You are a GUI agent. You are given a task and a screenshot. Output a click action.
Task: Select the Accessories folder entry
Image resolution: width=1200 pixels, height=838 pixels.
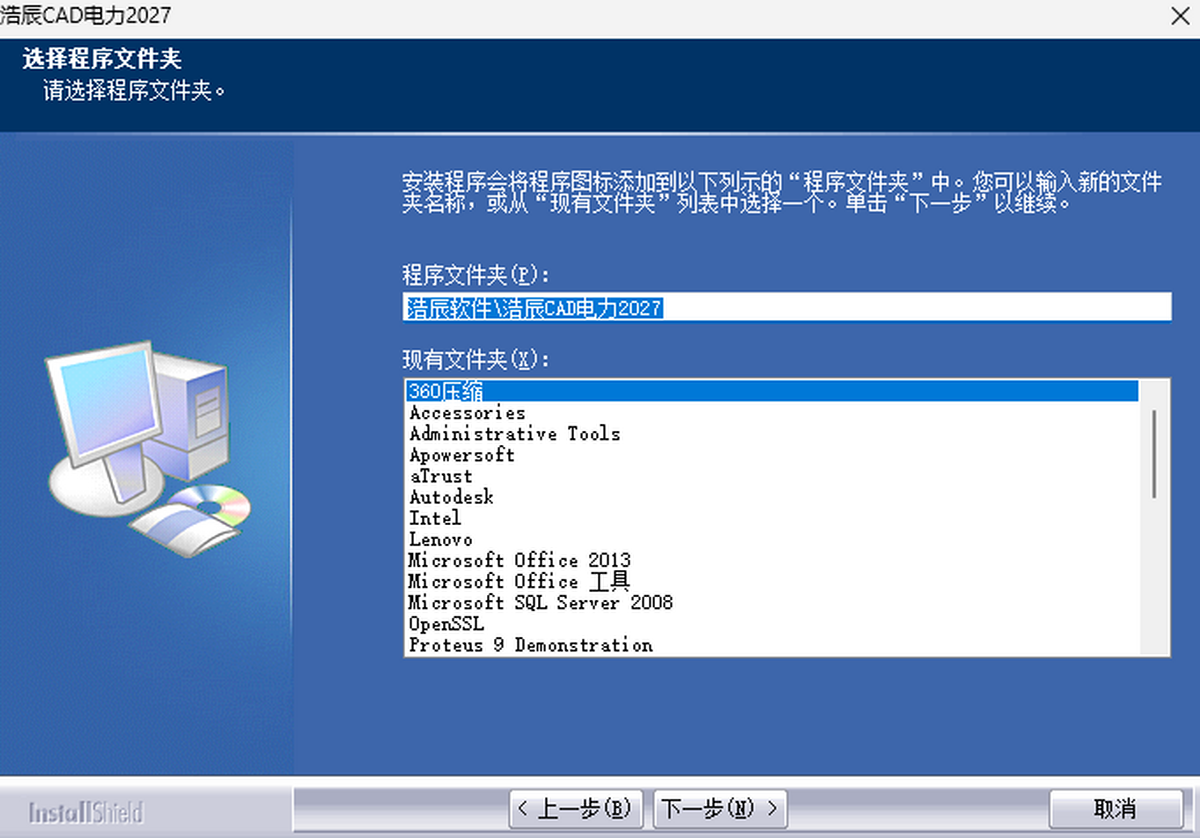[x=771, y=412]
